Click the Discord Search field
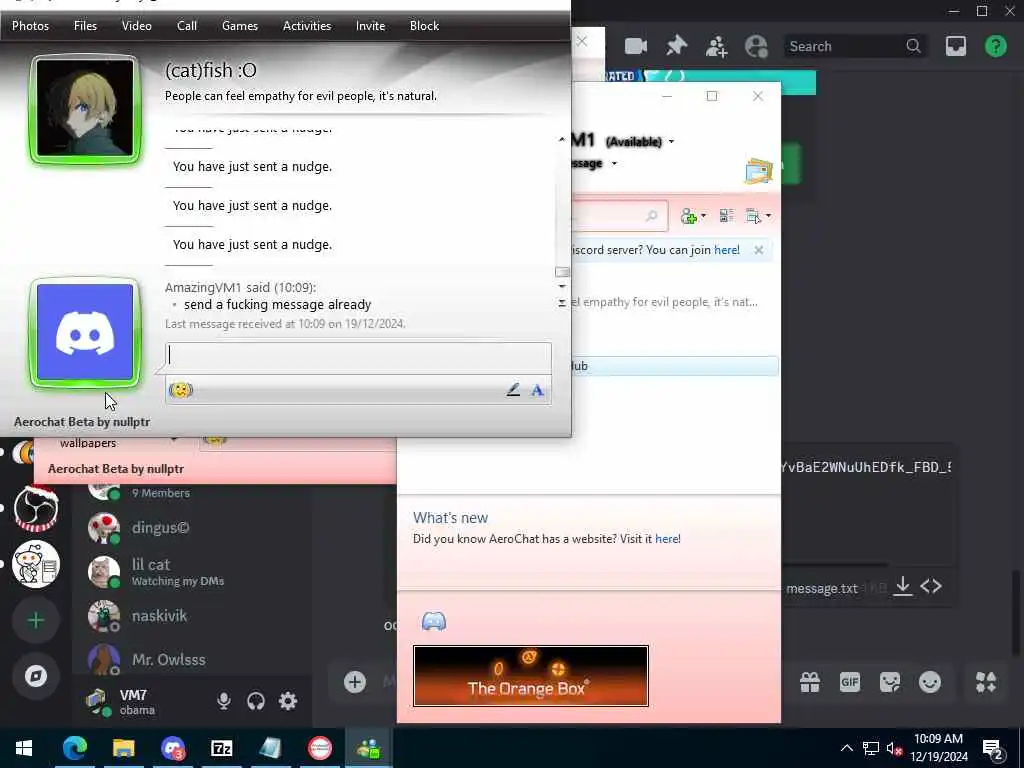 [x=855, y=46]
